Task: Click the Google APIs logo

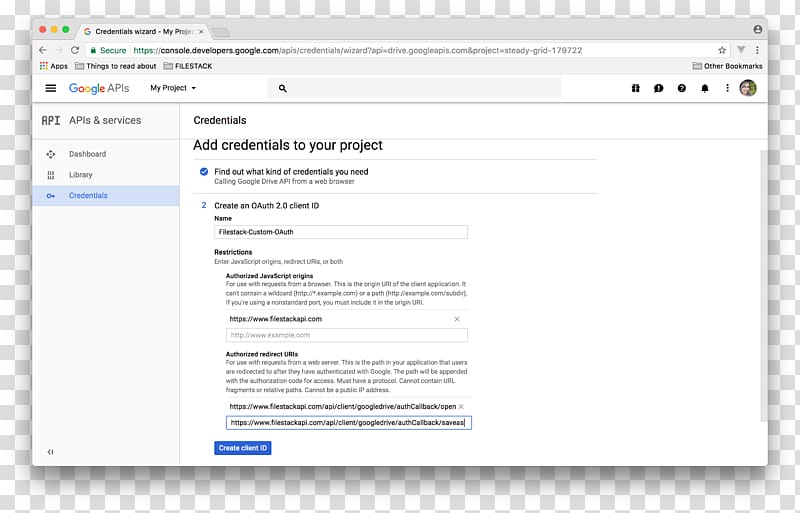Action: [x=99, y=88]
